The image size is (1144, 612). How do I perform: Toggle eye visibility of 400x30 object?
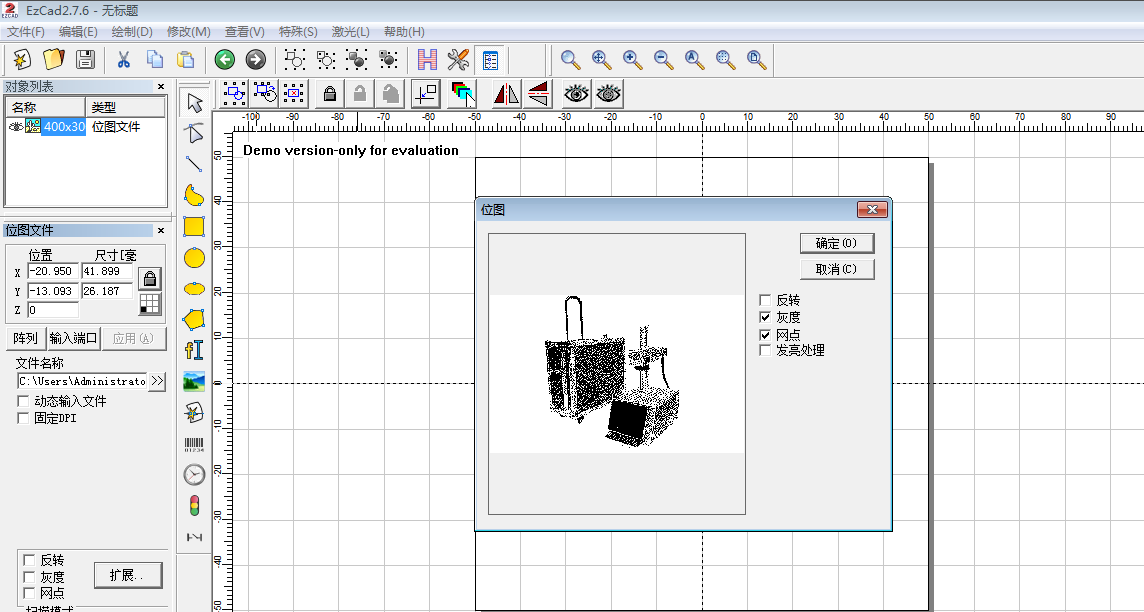(x=16, y=127)
